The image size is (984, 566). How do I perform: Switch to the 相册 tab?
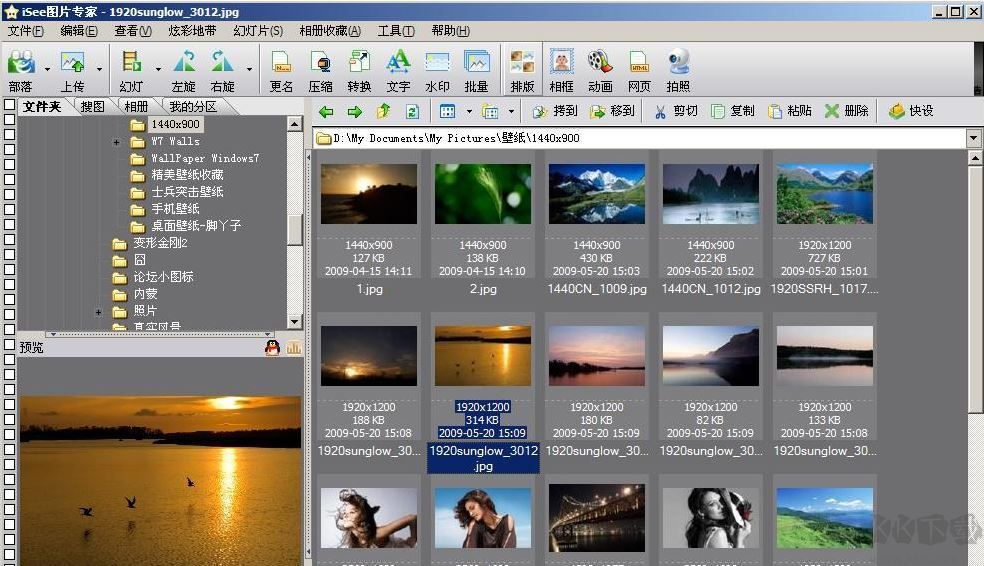pos(136,106)
